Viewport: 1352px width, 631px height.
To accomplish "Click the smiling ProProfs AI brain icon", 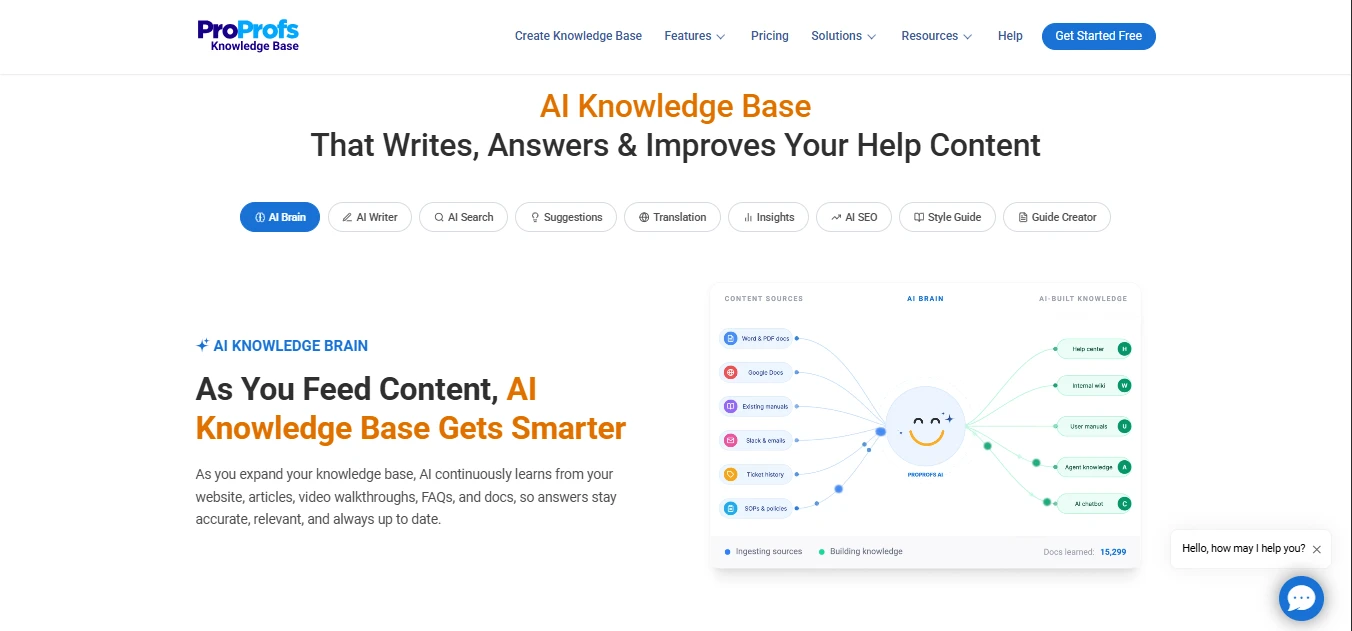I will (x=926, y=427).
